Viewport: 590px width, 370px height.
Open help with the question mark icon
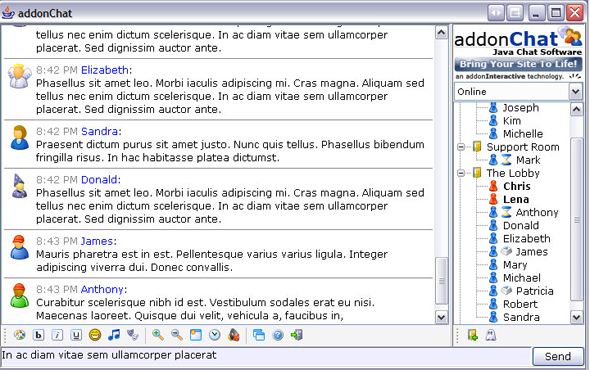[278, 335]
